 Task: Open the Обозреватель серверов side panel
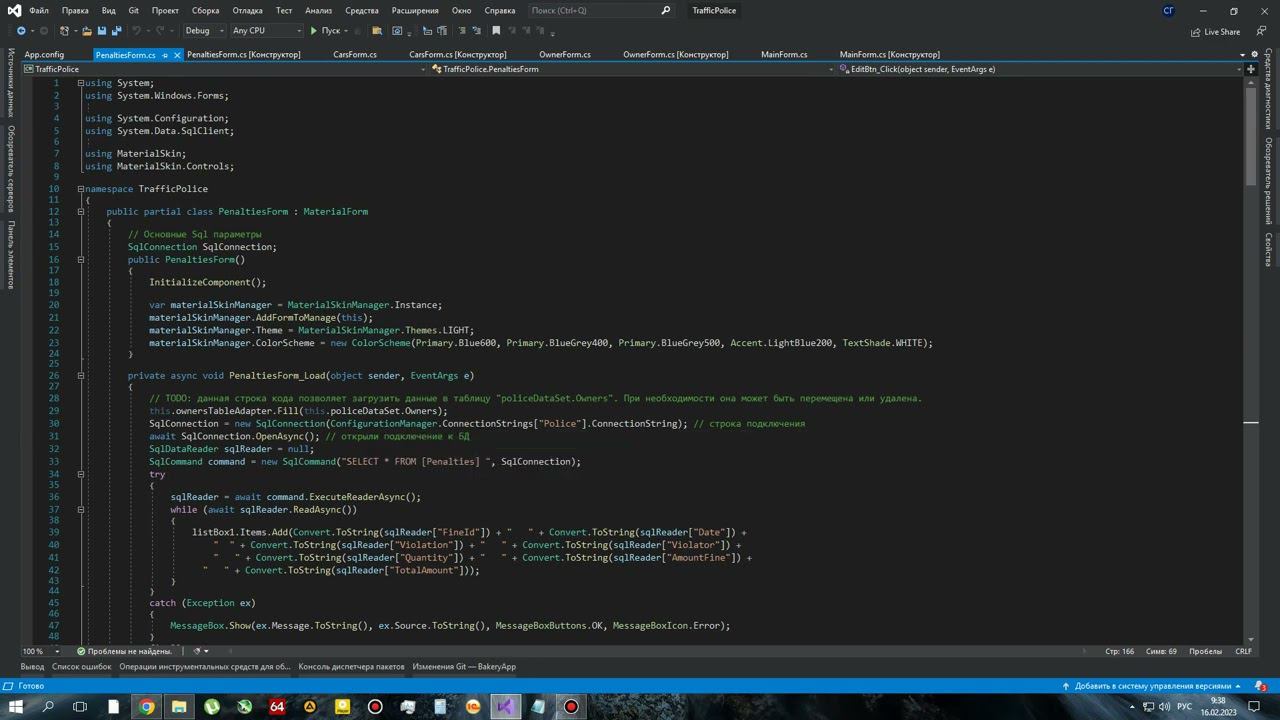11,169
